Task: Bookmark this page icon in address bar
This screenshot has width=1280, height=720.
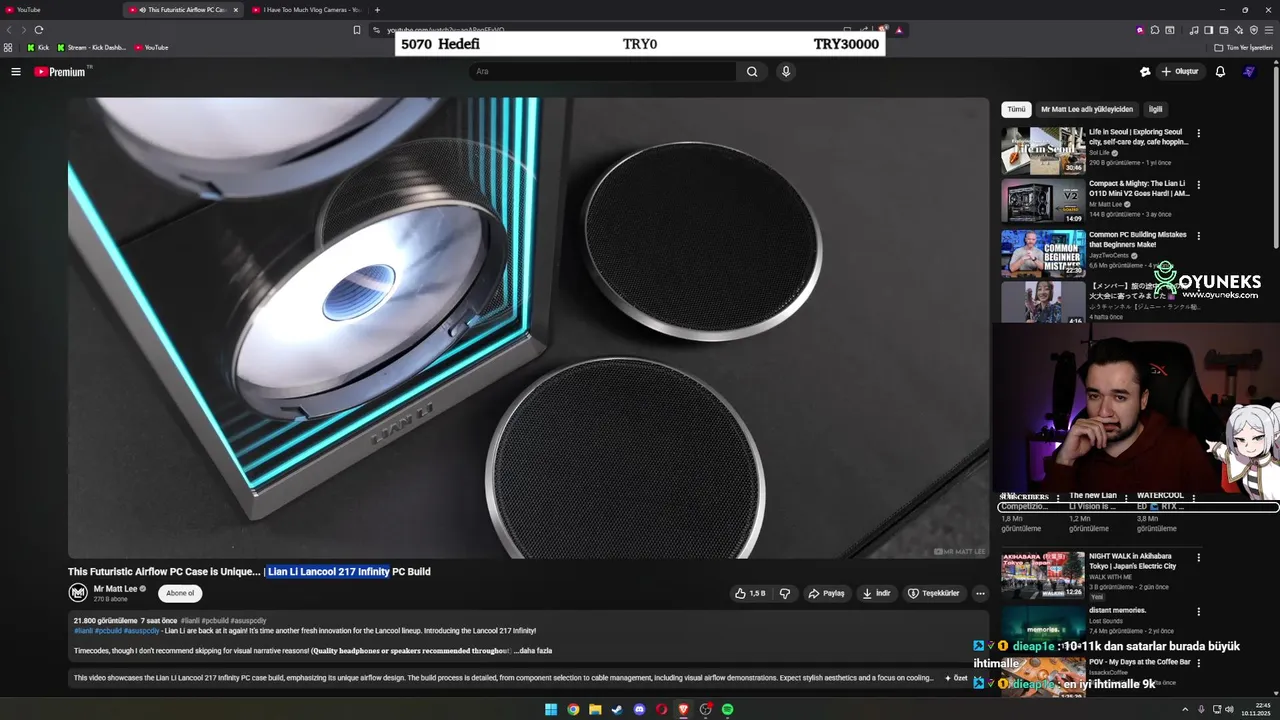Action: pos(357,30)
